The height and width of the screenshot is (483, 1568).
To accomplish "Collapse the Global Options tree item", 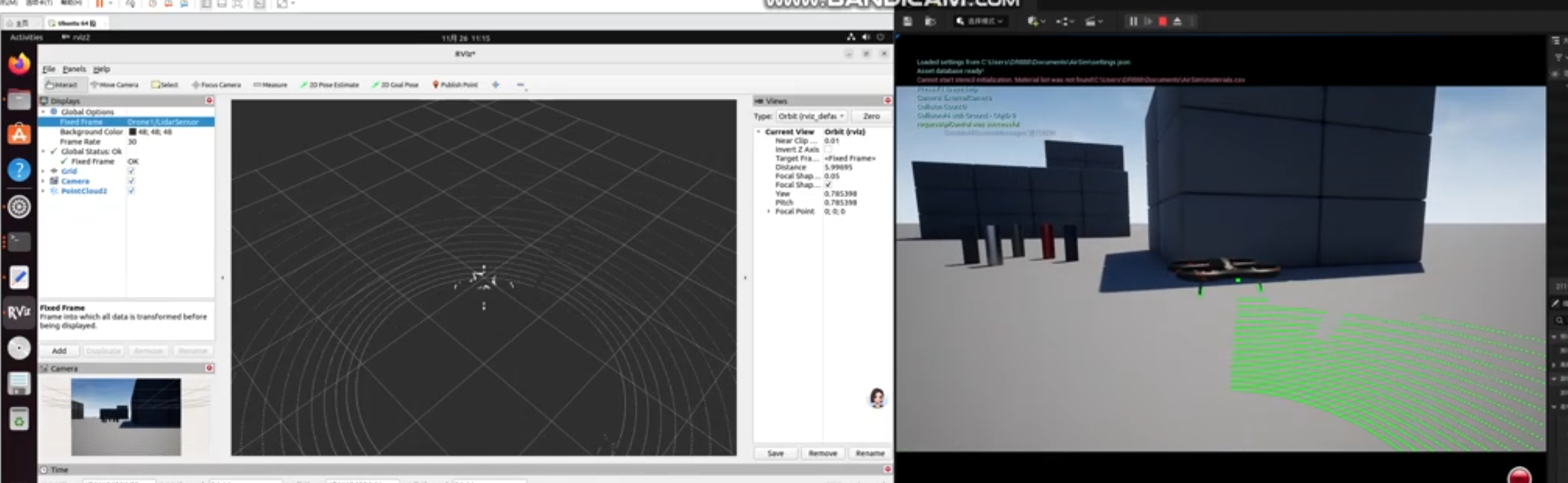I will tap(43, 112).
